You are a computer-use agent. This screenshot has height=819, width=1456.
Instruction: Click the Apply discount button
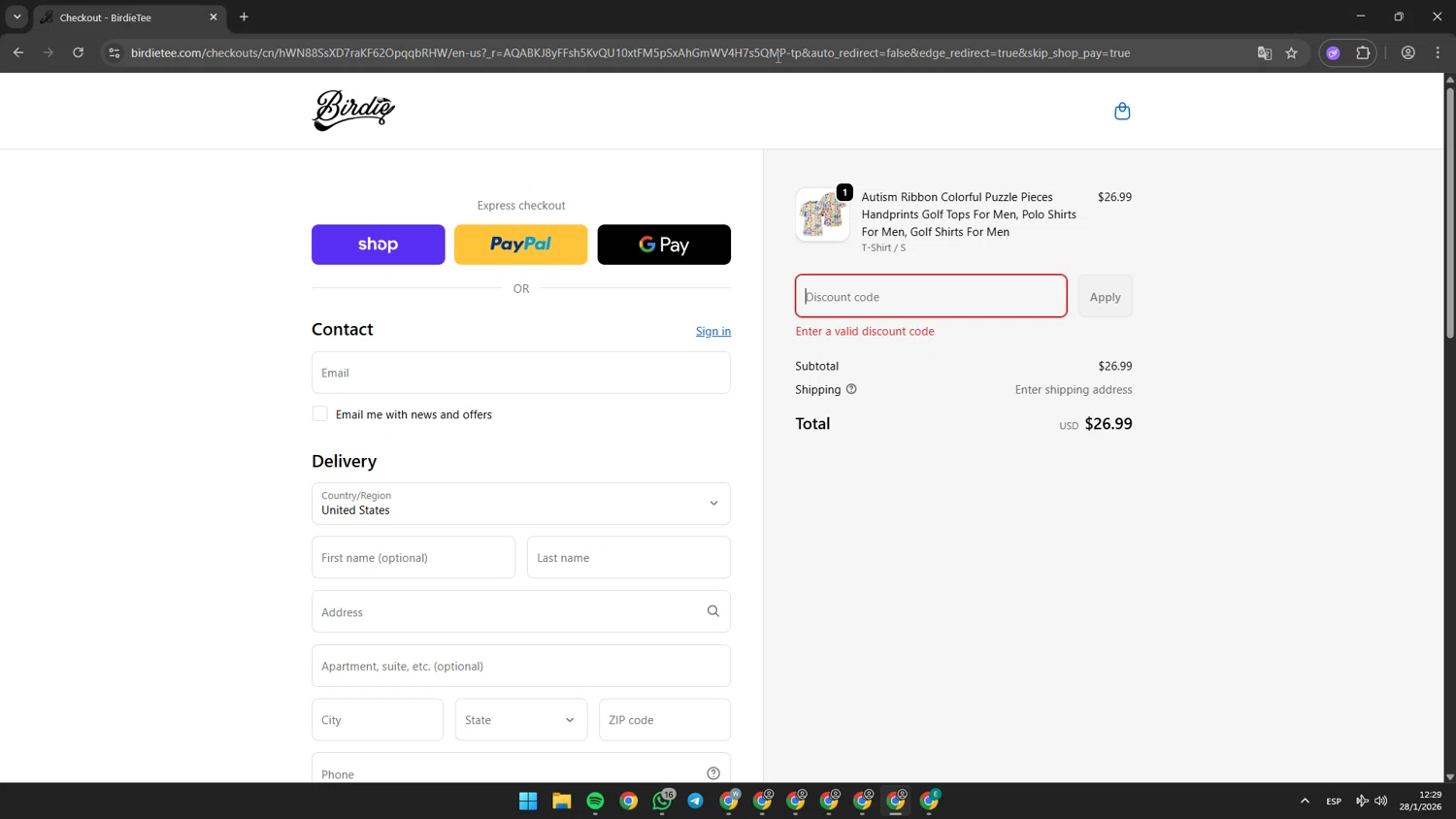pos(1106,296)
